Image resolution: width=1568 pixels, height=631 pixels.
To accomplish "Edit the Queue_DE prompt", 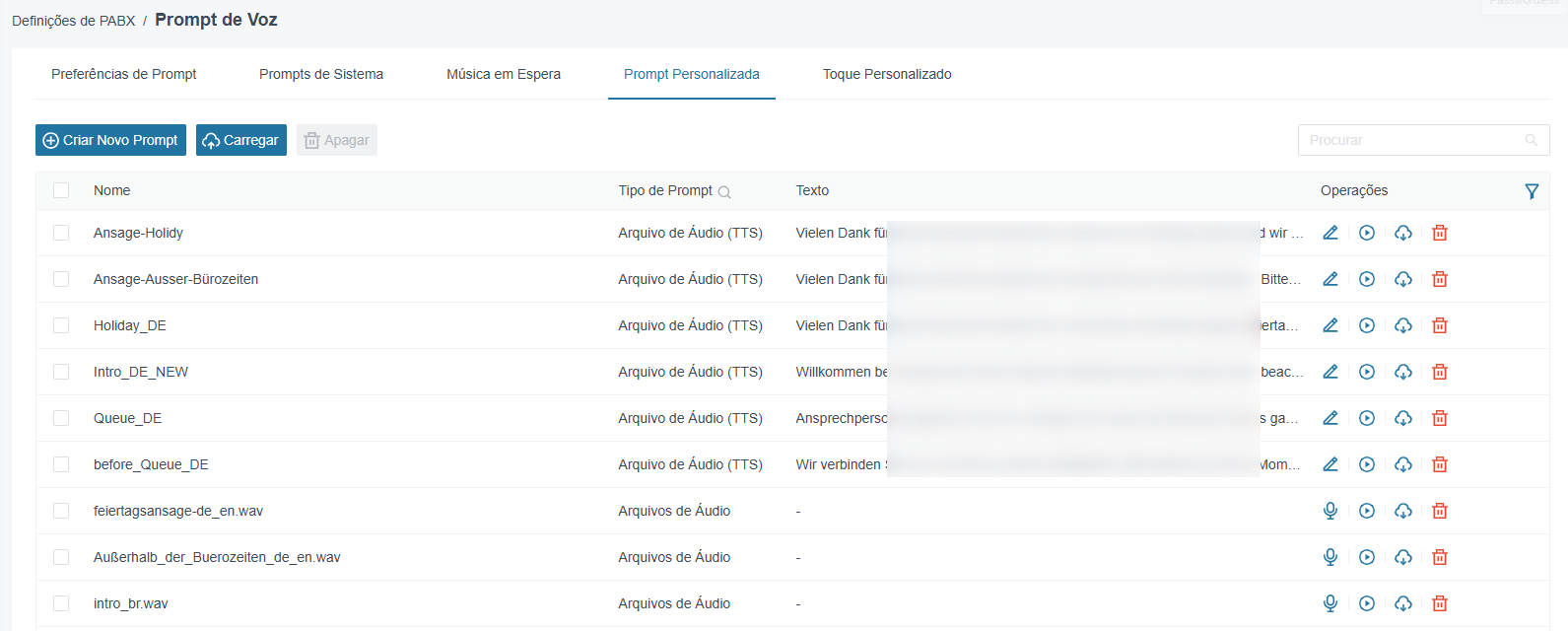I will 1330,418.
